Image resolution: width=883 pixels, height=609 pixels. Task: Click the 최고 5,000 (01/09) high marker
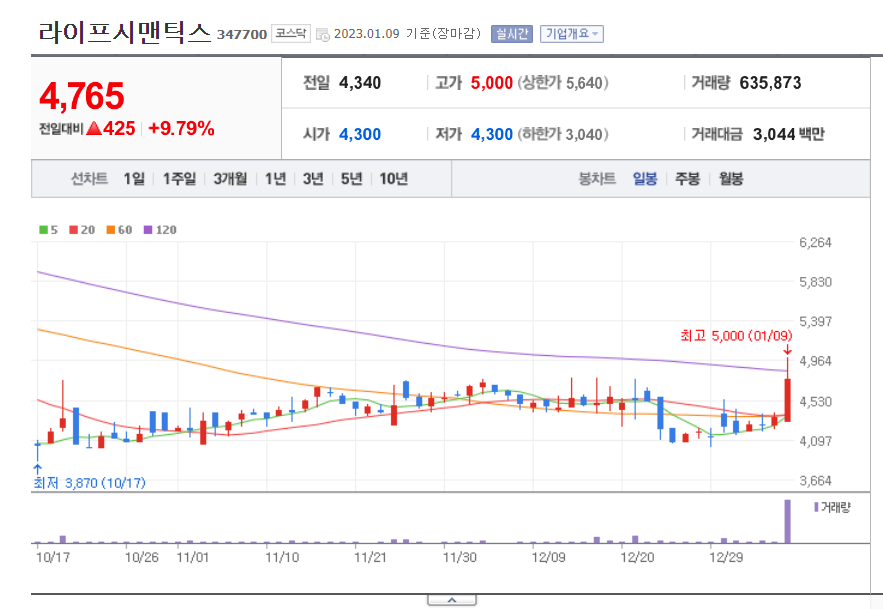click(x=736, y=336)
